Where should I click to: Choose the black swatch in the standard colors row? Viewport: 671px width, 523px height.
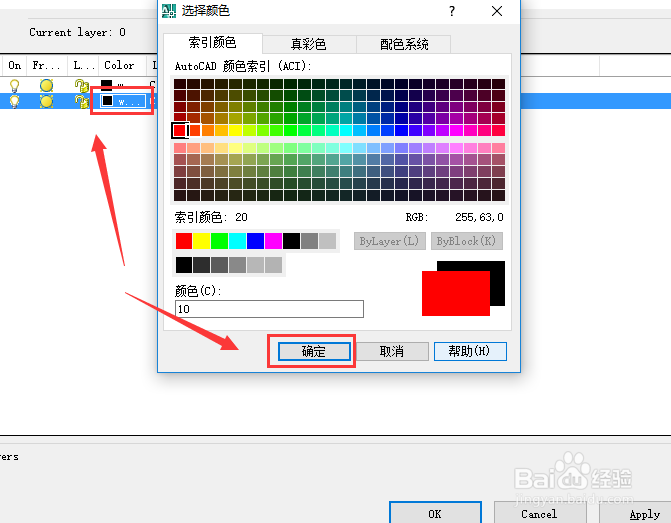[291, 241]
